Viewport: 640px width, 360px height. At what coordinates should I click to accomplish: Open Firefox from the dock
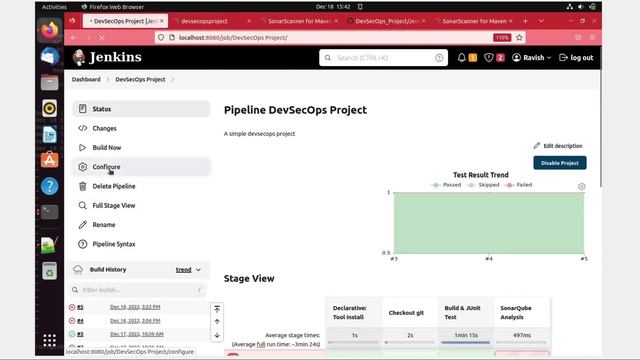point(49,30)
